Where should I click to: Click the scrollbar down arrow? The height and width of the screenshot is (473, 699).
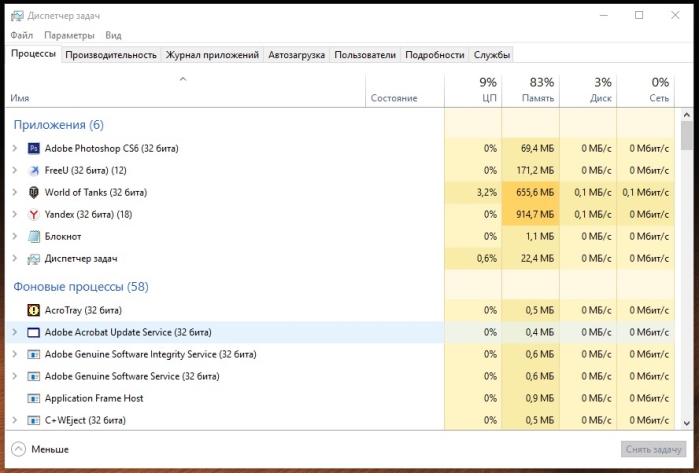[687, 423]
